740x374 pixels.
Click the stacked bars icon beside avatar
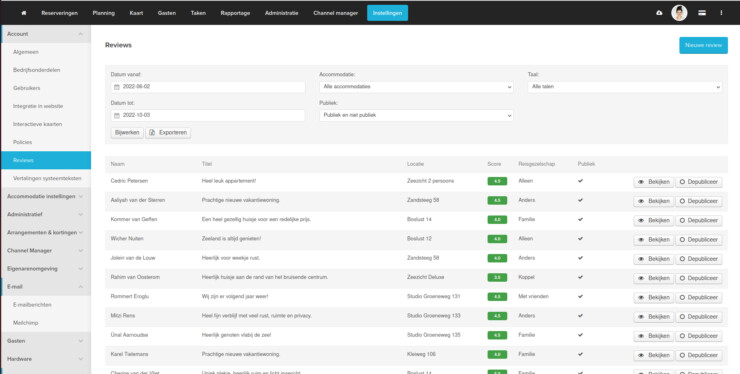coord(702,13)
